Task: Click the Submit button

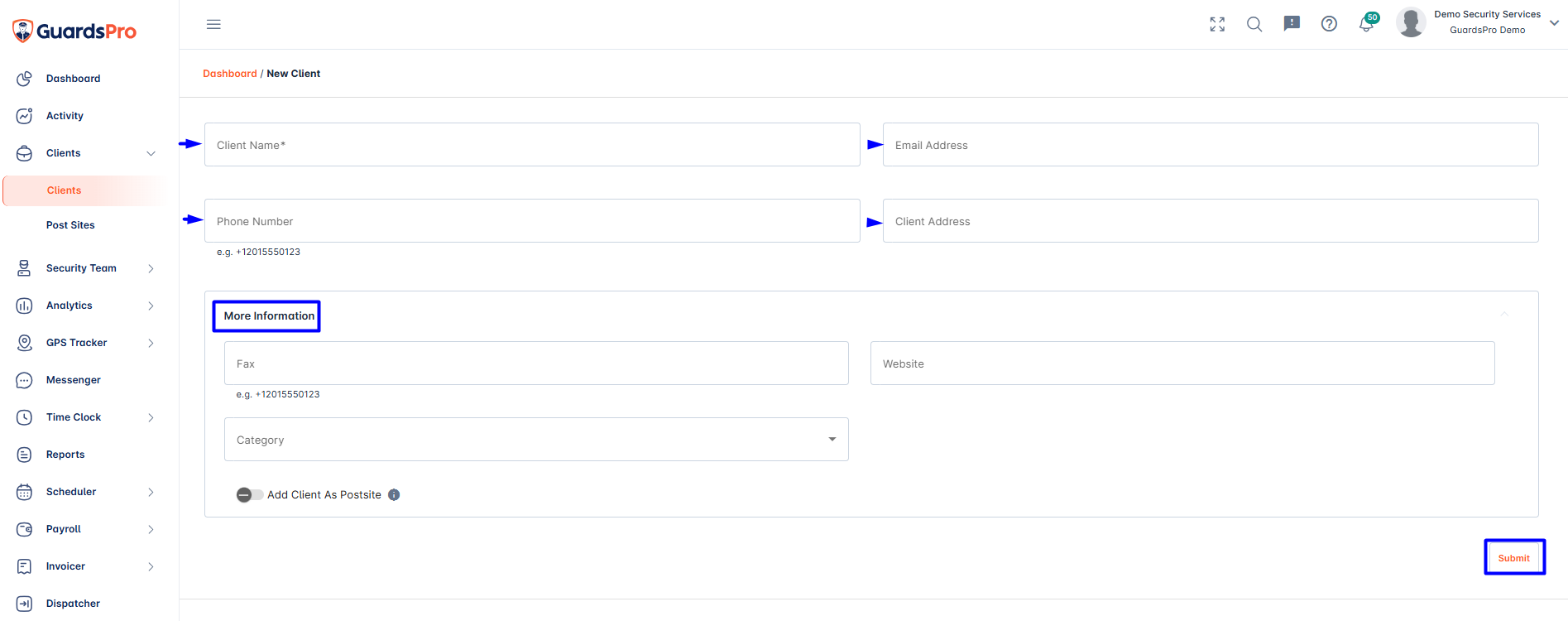Action: pyautogui.click(x=1513, y=558)
